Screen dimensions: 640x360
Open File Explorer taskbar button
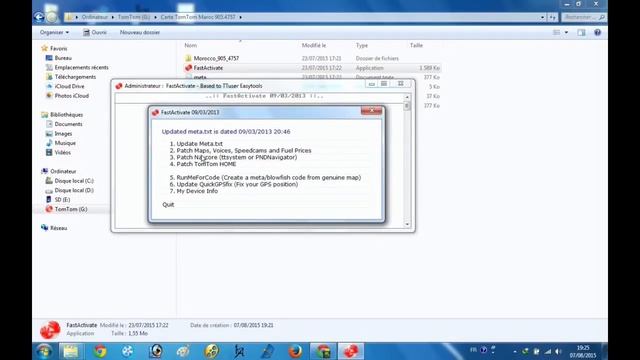point(71,351)
